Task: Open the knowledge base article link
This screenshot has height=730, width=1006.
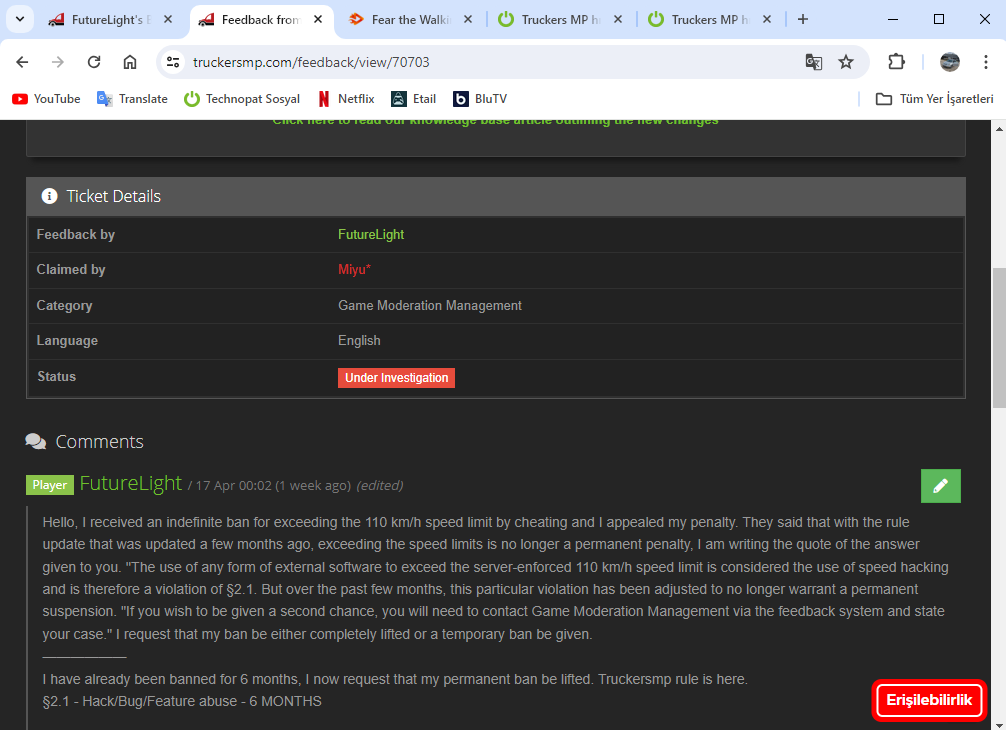Action: coord(495,121)
